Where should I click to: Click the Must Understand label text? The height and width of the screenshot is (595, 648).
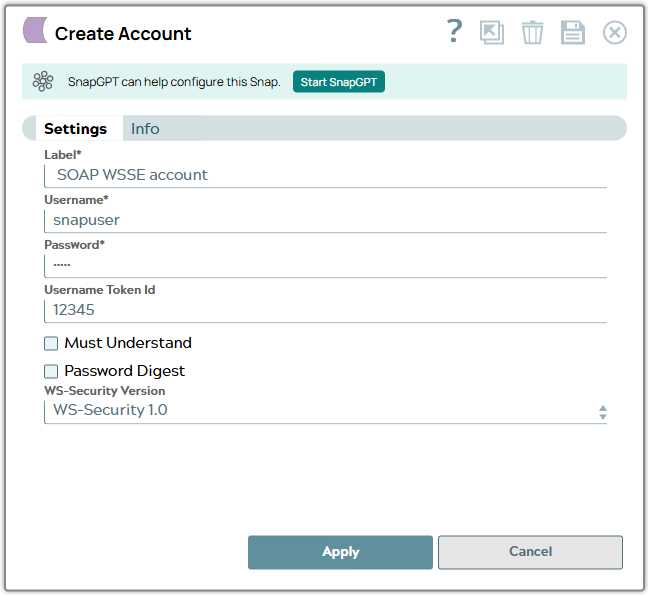point(128,343)
